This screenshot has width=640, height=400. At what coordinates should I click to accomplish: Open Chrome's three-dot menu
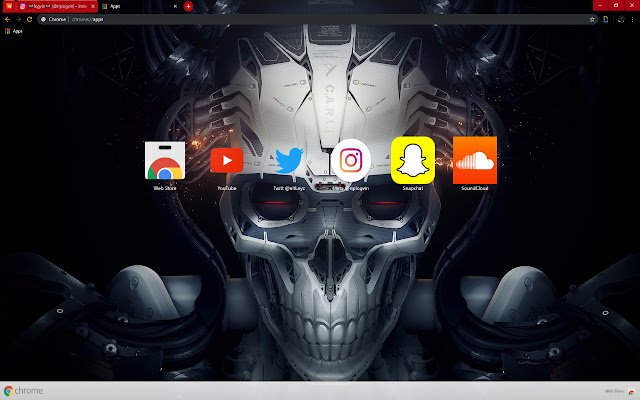tap(633, 19)
